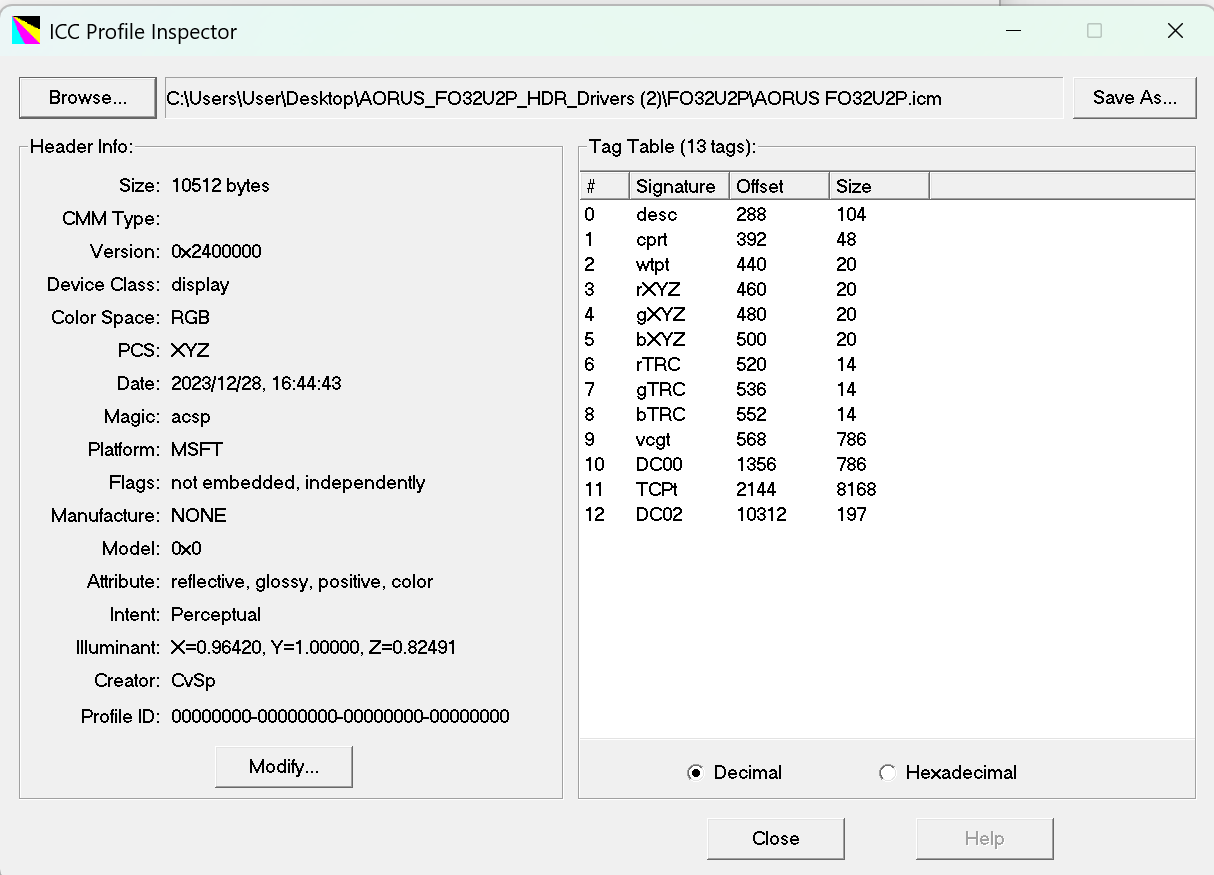Viewport: 1214px width, 875px height.
Task: Select the Hexadecimal radio button
Action: pos(887,772)
